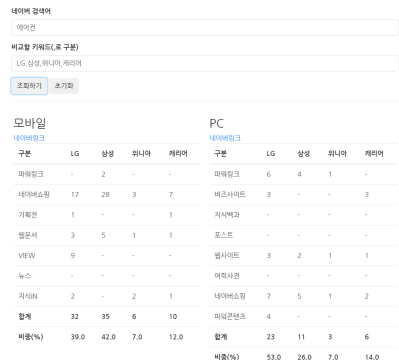The image size is (399, 360).
Task: Select the 기획전 row label
Action: (28, 215)
